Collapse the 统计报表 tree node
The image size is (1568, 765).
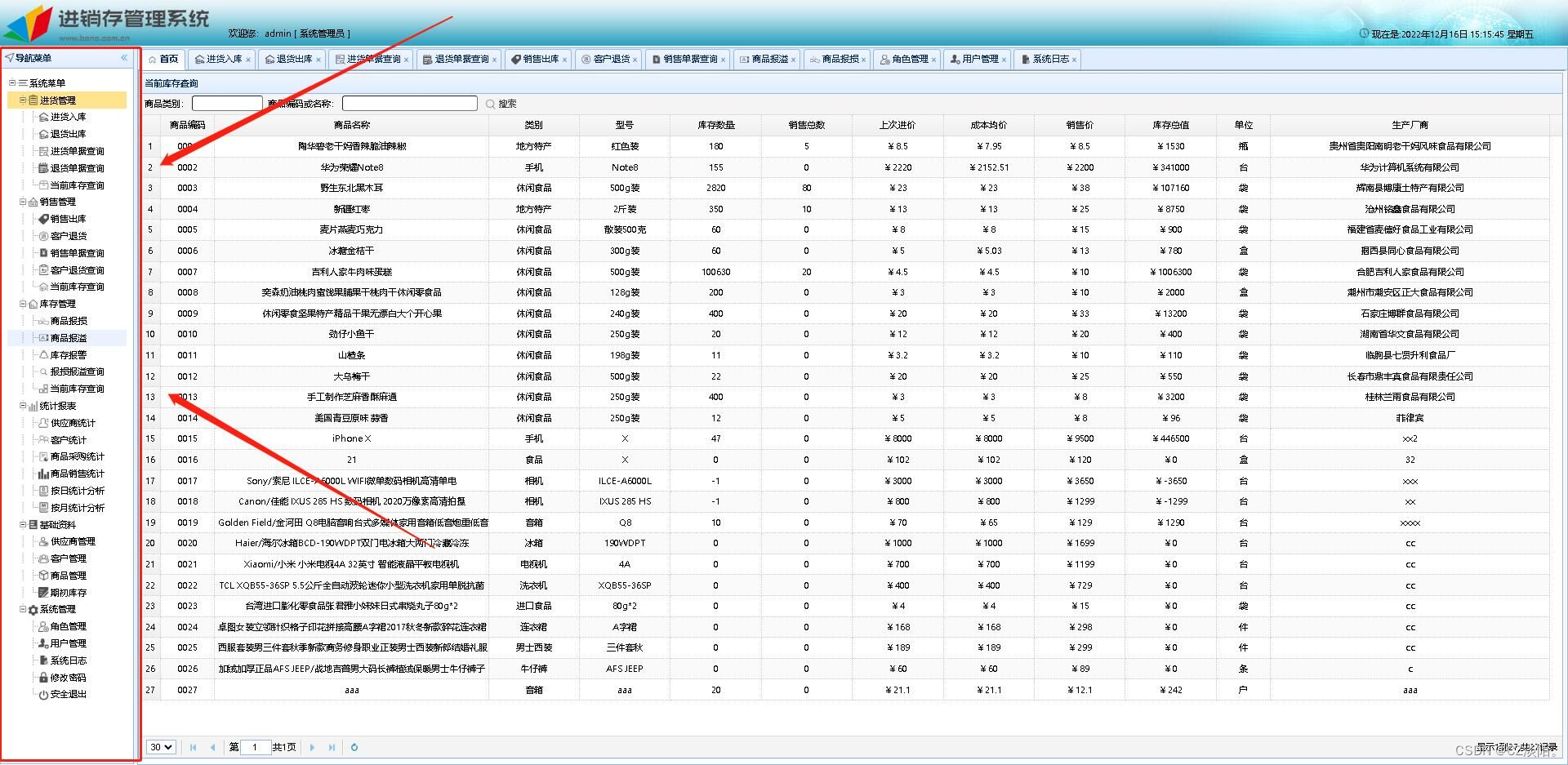(x=23, y=406)
